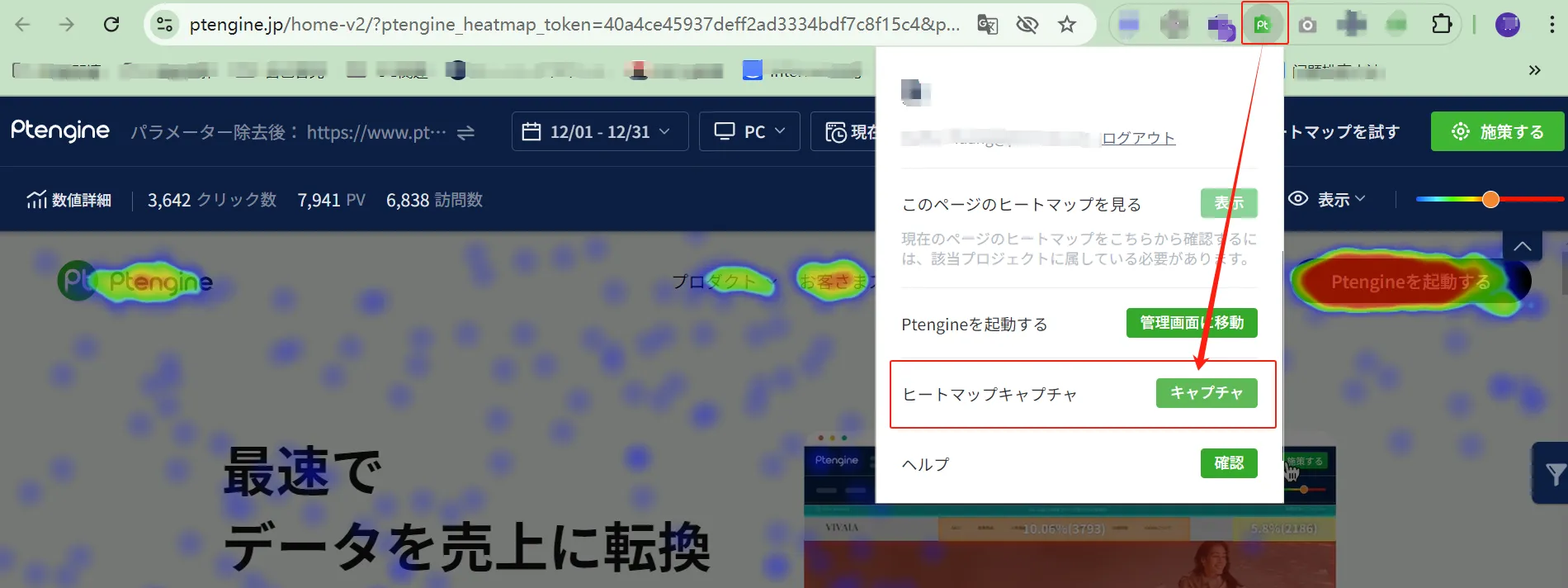Open the browser Extensions puzzle icon
This screenshot has height=588, width=1568.
pyautogui.click(x=1441, y=25)
